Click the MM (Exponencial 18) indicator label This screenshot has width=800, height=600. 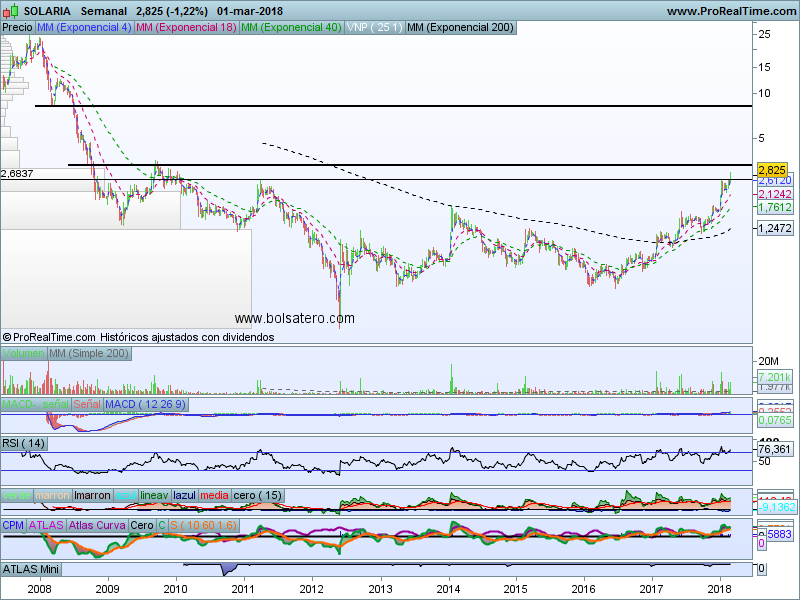coord(186,27)
